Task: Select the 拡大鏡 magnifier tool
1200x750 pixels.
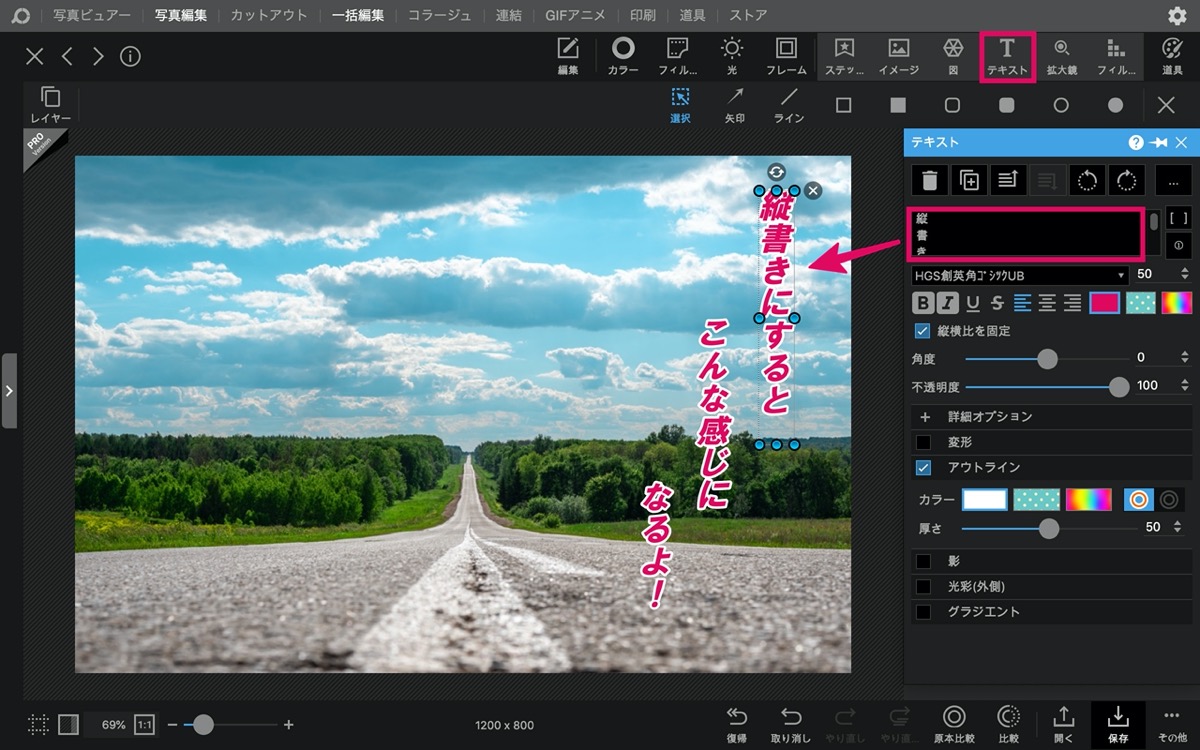Action: [1061, 56]
